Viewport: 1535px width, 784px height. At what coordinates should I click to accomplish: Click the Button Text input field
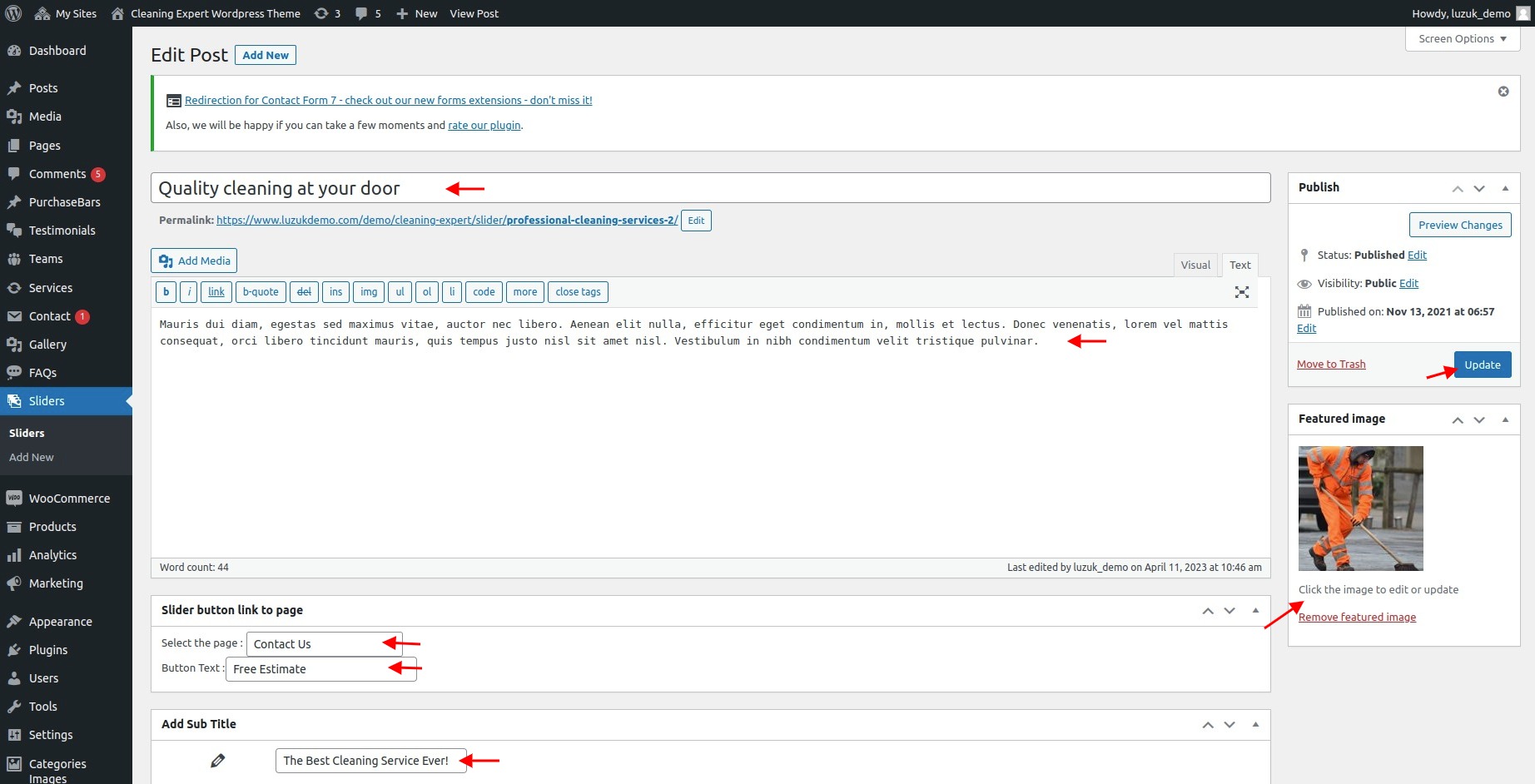pyautogui.click(x=321, y=669)
